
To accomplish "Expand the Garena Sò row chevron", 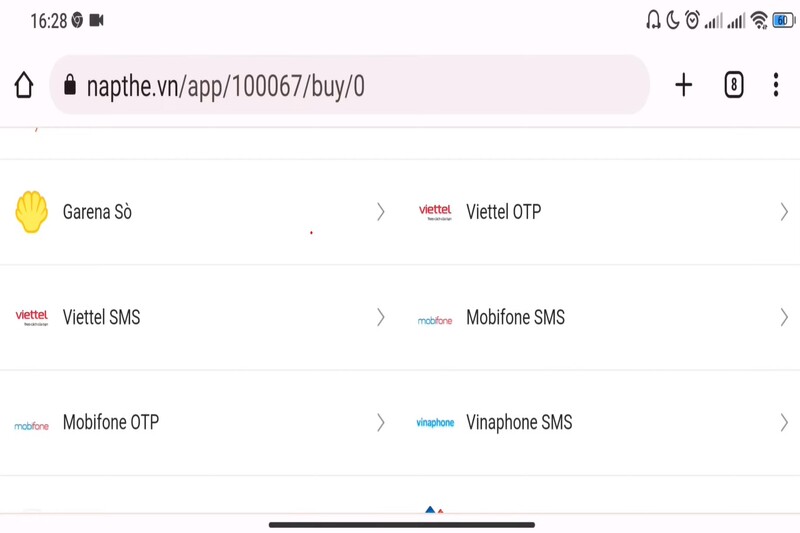I will (x=380, y=212).
